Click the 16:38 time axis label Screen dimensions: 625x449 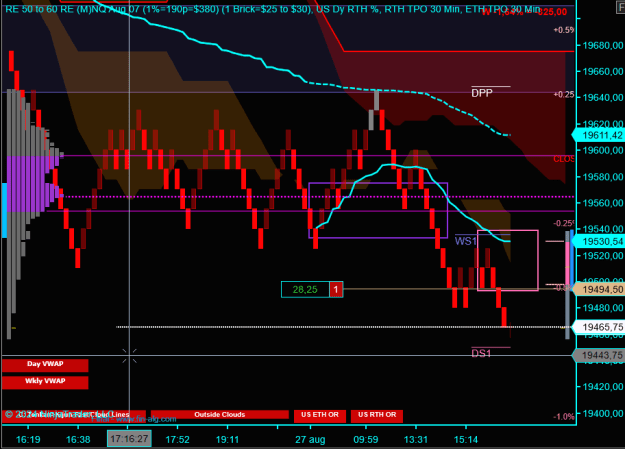pos(78,439)
